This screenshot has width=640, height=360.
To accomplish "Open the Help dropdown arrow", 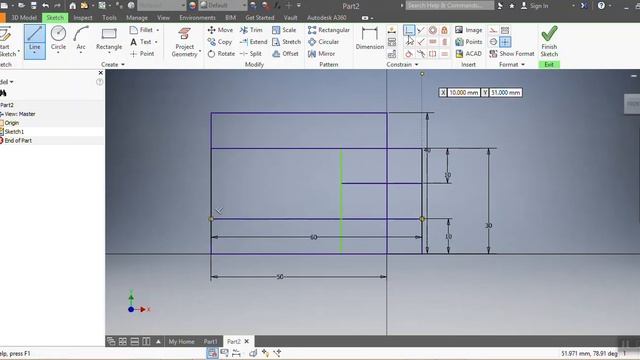I will 610,6.
